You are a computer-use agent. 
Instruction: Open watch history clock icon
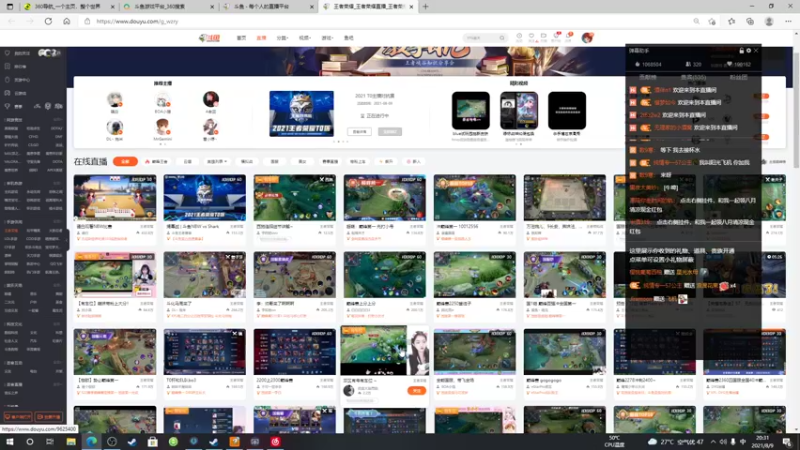(x=519, y=37)
